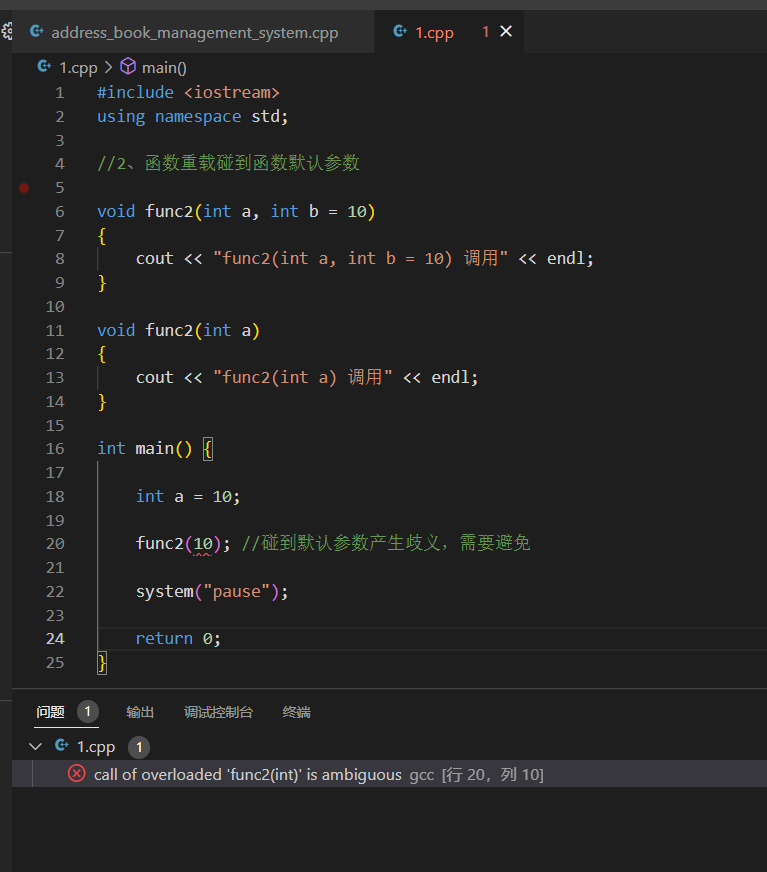Collapse the 1.cpp group in problems panel

[36, 746]
